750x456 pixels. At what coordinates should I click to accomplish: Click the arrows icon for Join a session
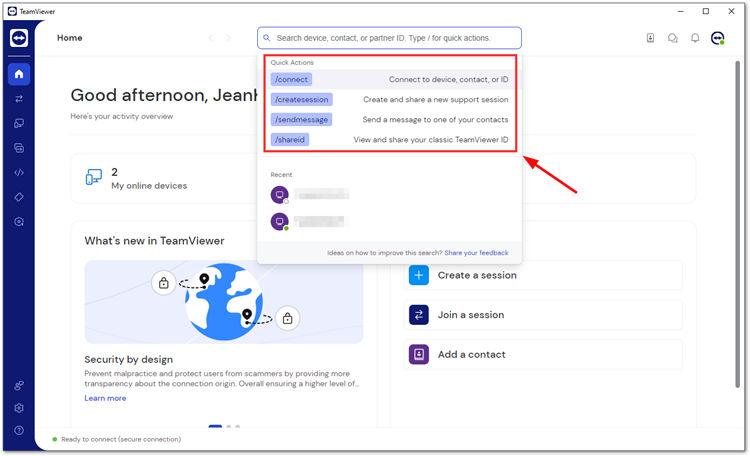(x=419, y=315)
